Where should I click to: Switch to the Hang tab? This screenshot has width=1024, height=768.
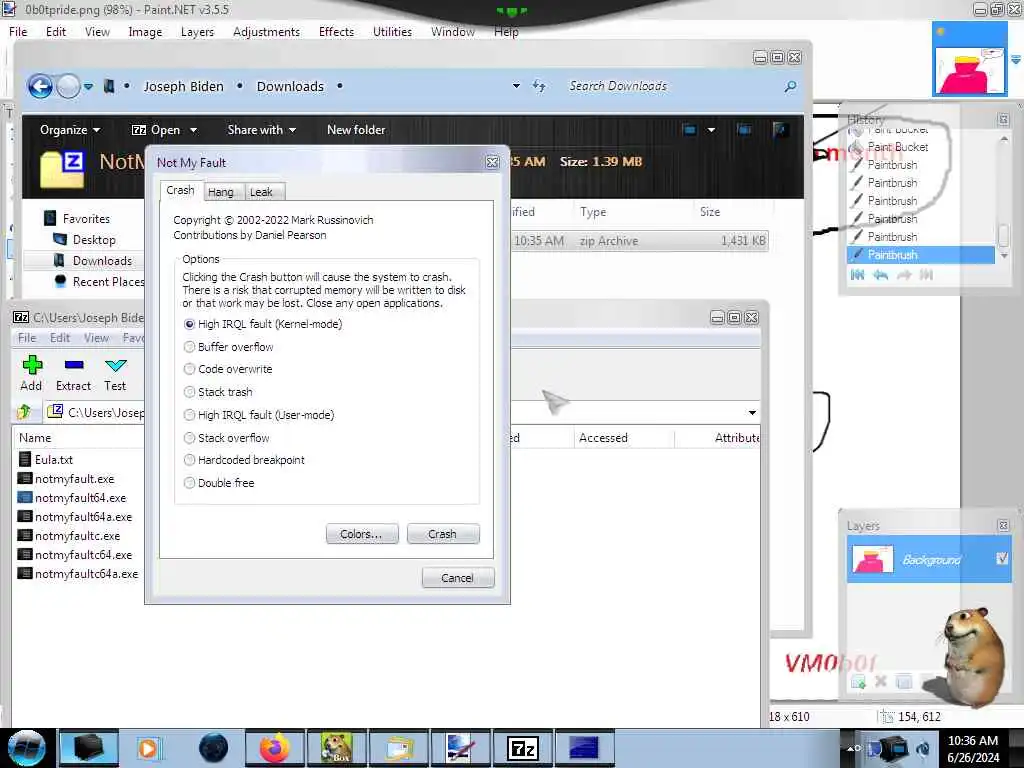click(221, 192)
